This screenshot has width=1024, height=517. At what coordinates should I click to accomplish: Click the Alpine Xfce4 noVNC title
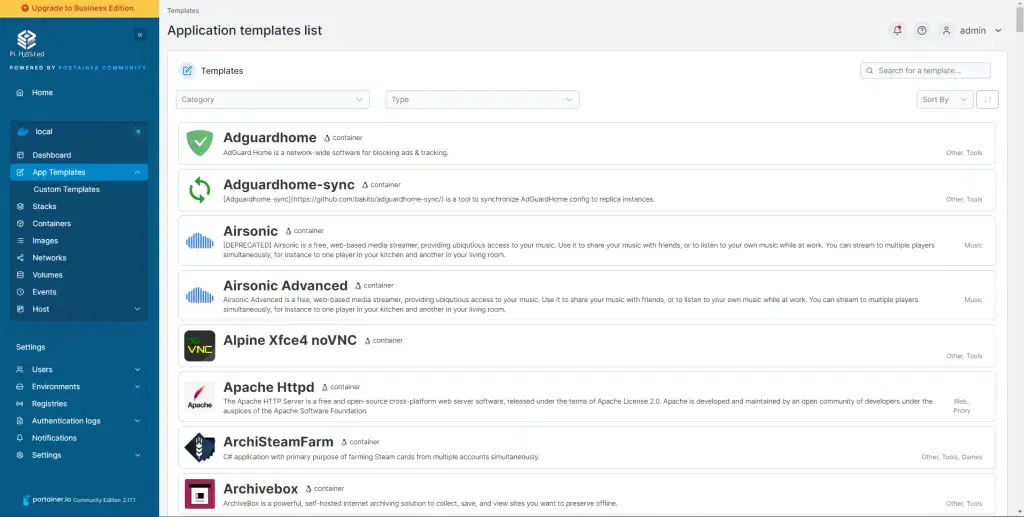click(290, 340)
